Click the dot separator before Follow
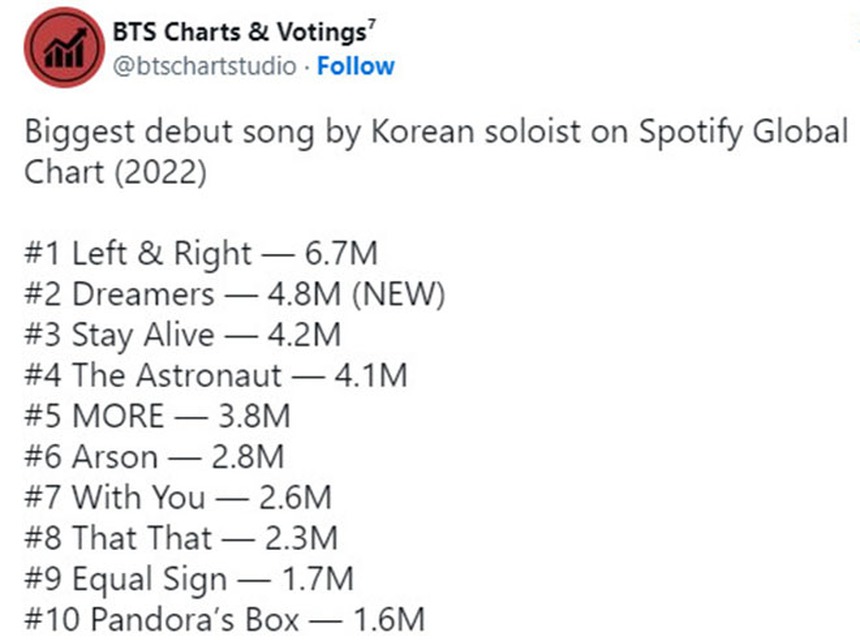The width and height of the screenshot is (860, 641). click(304, 66)
